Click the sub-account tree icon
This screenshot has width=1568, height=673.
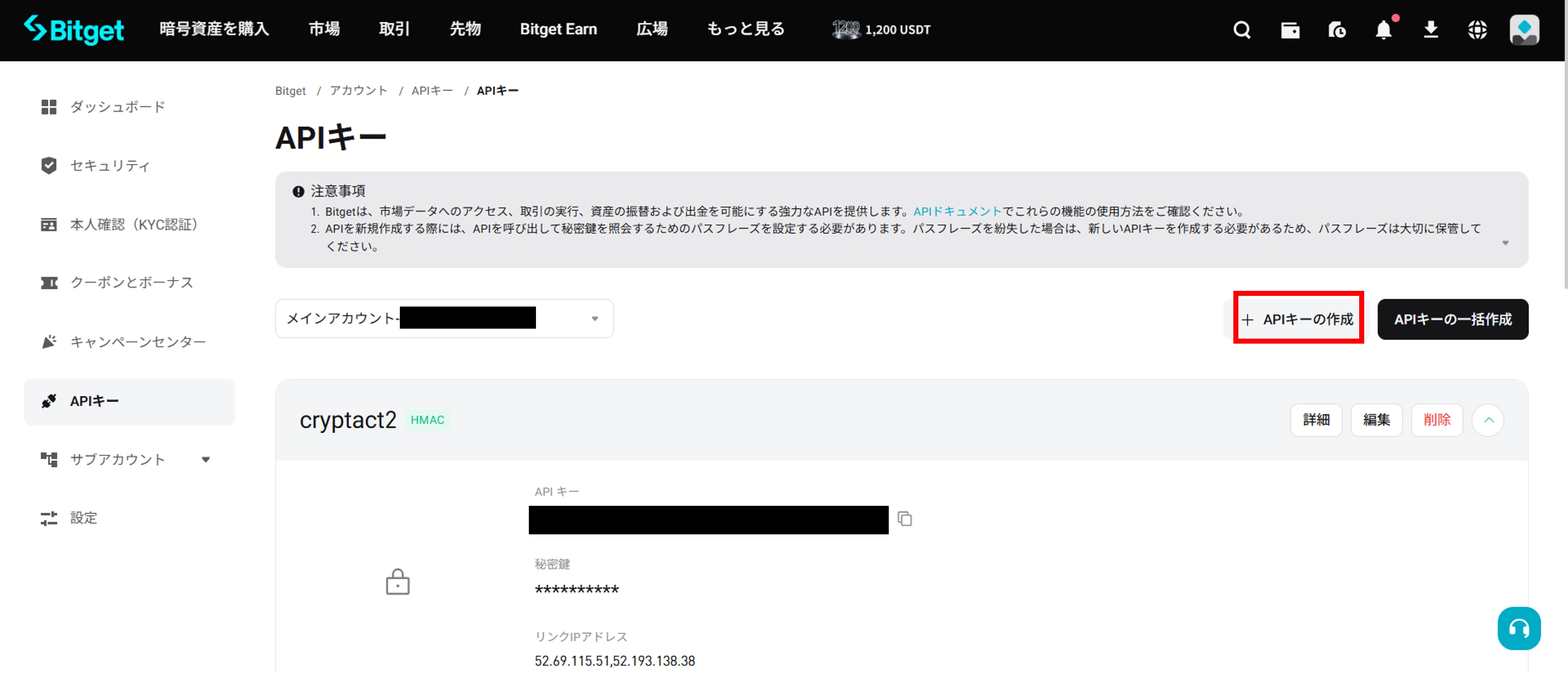point(49,460)
